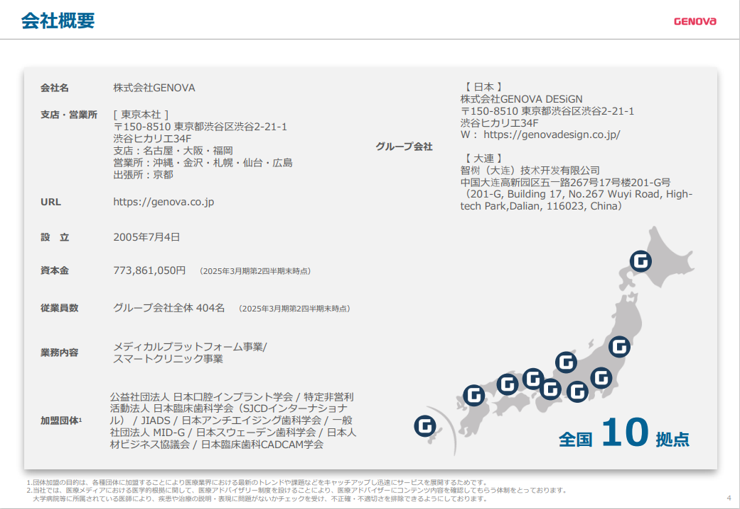Select the G marker on Hokkaido

click(641, 261)
